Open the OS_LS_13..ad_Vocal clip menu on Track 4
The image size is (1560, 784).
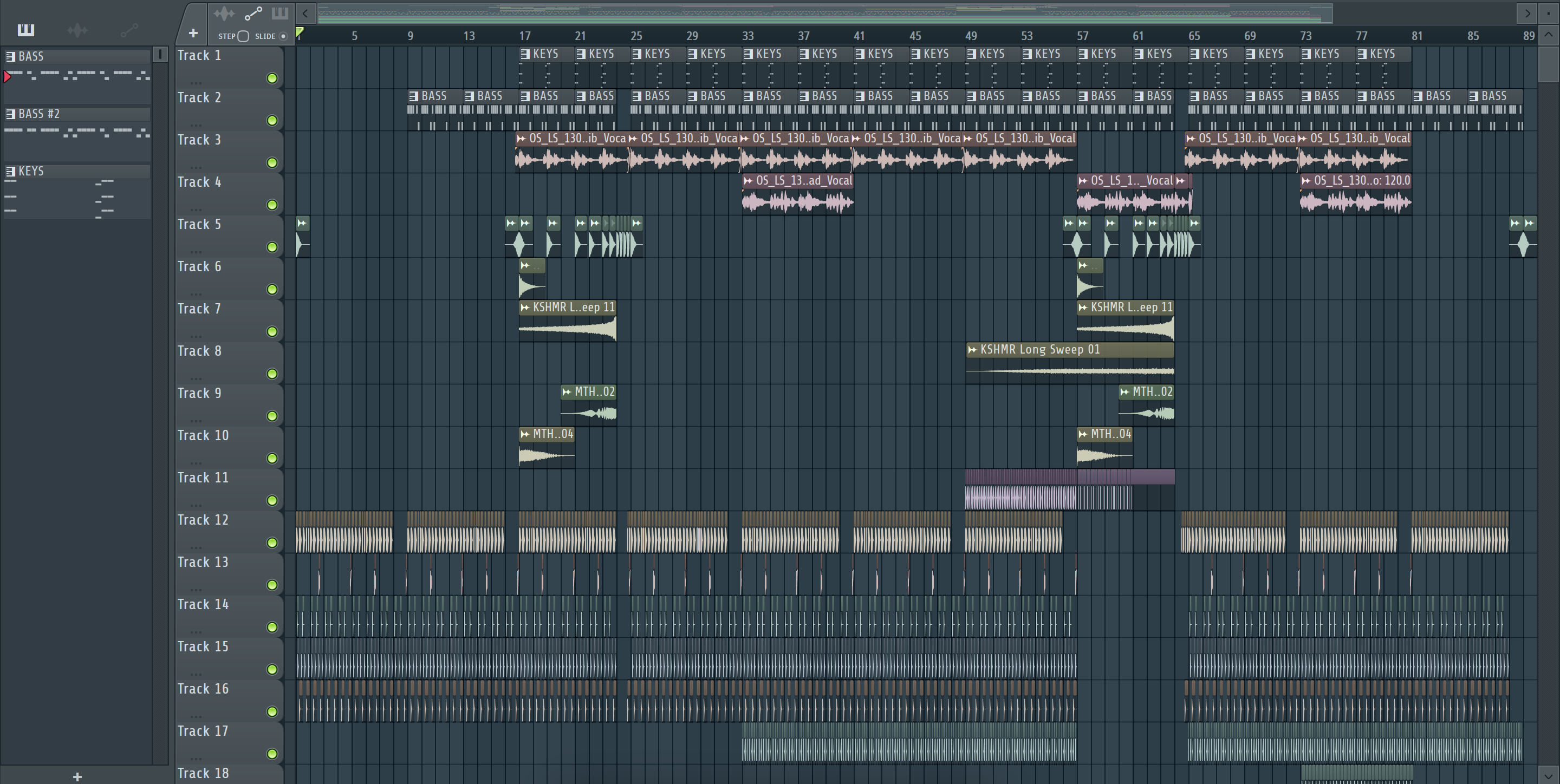749,180
